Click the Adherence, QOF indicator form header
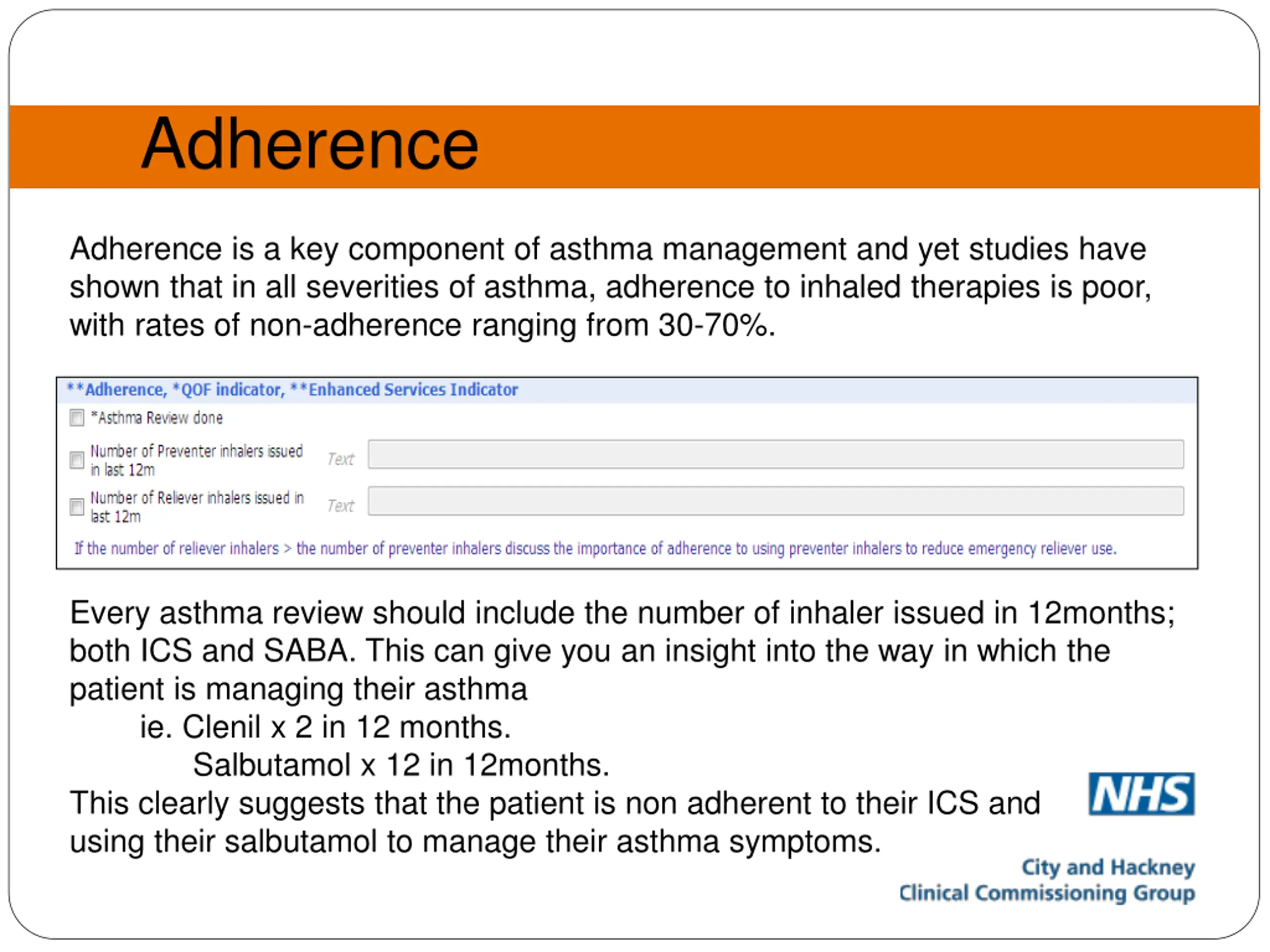Screen dimensions: 1270x952 (x=292, y=390)
